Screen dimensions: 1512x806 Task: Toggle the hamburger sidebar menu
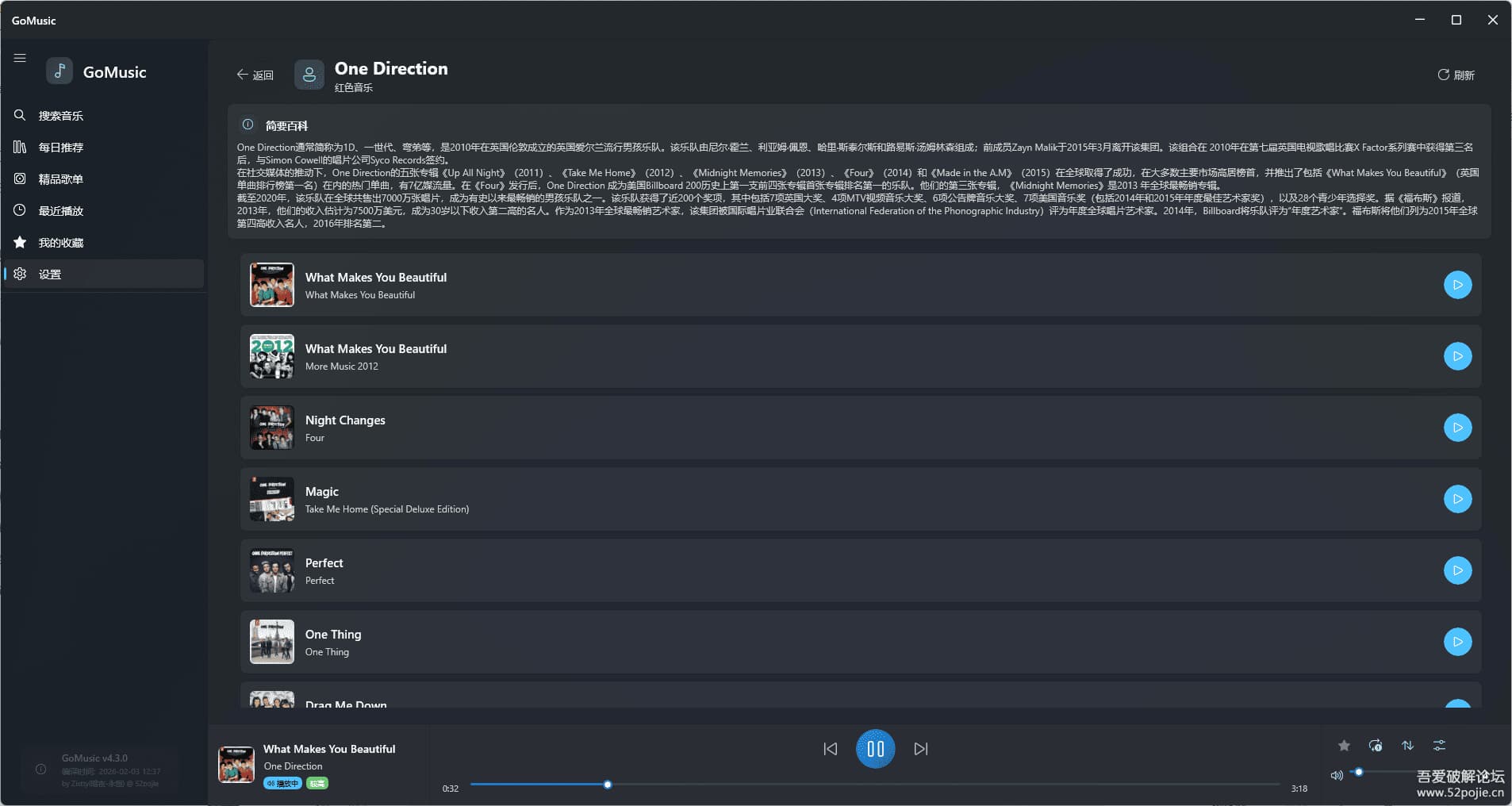pos(20,58)
